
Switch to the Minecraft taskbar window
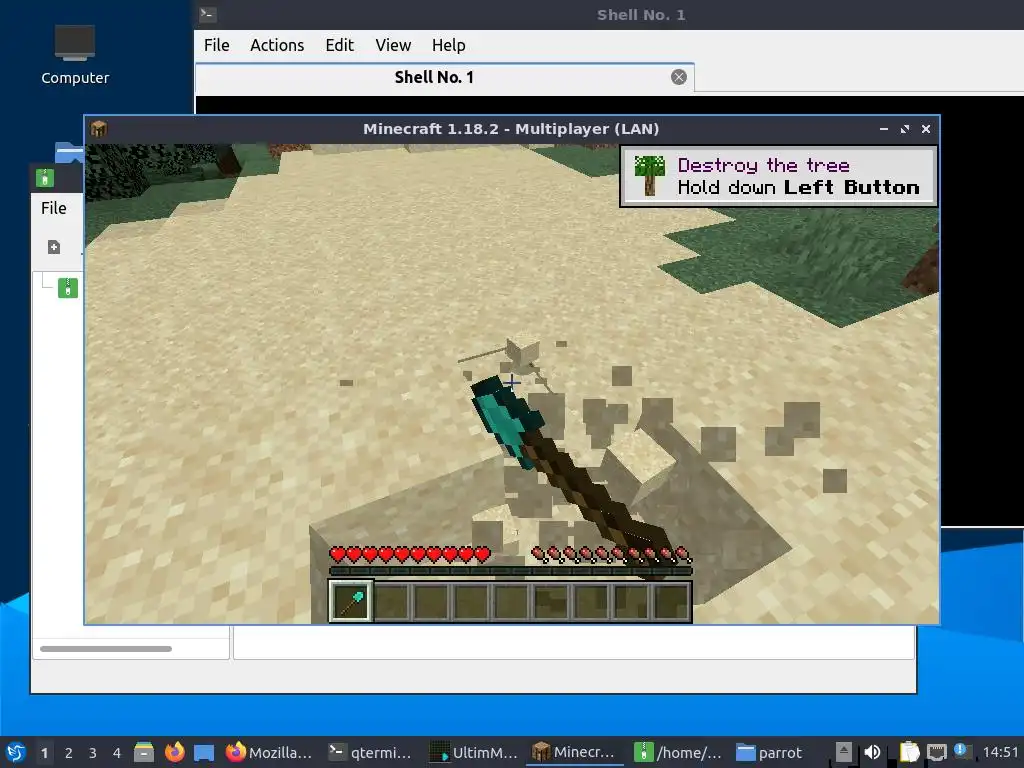click(574, 752)
